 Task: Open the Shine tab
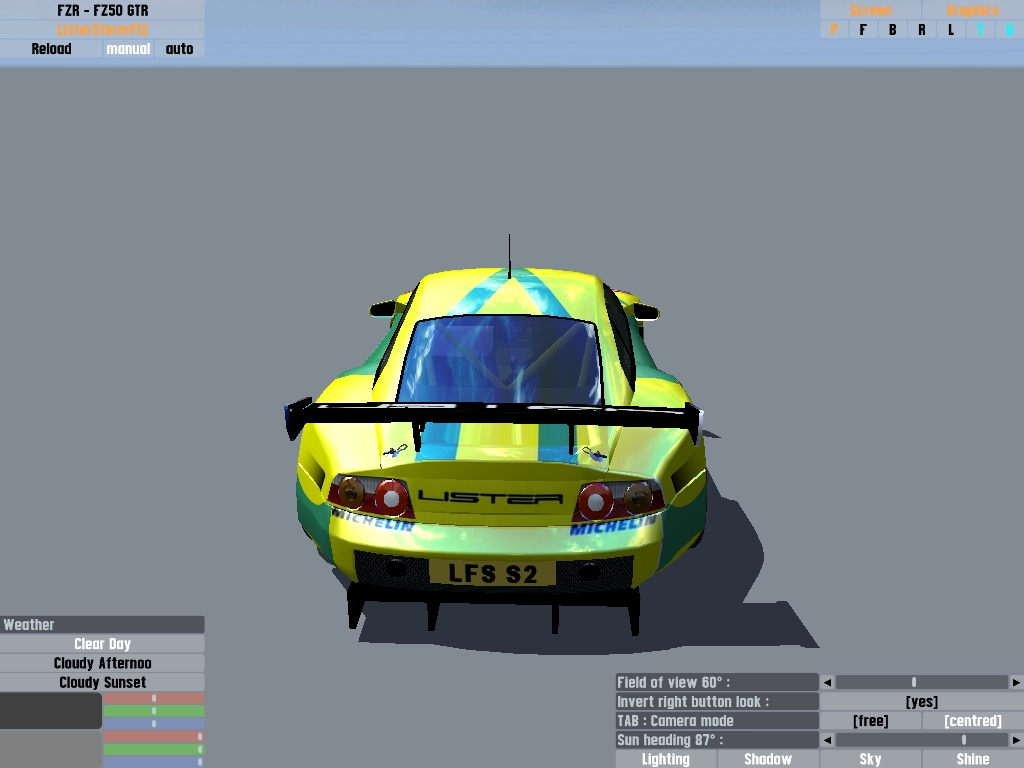(973, 759)
